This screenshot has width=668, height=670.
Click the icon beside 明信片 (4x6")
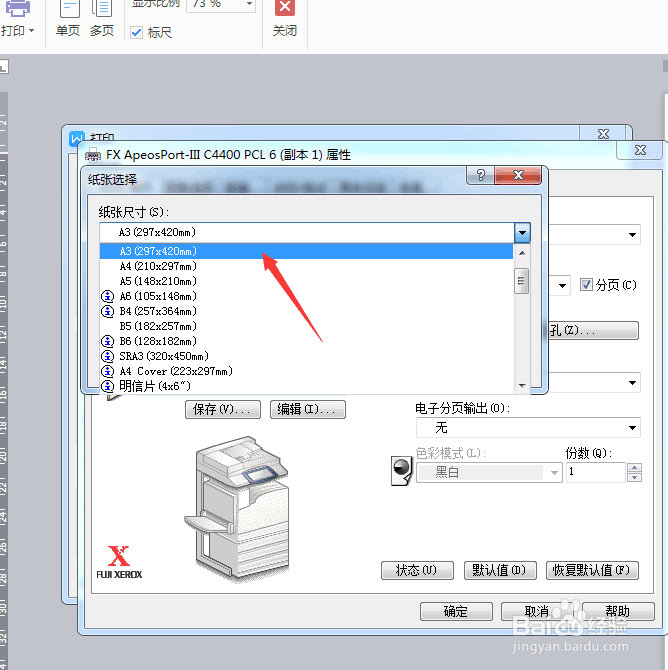108,386
